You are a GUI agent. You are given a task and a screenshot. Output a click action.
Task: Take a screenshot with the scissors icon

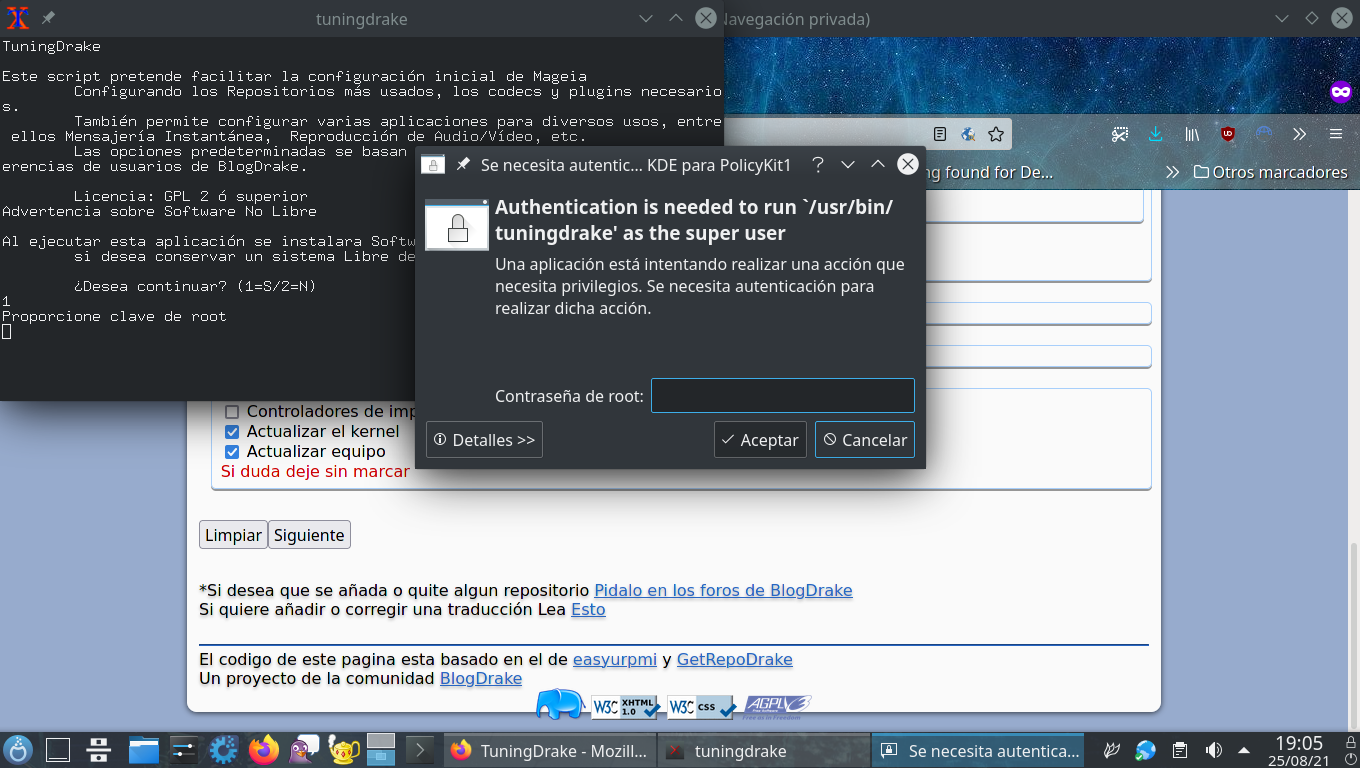1120,134
